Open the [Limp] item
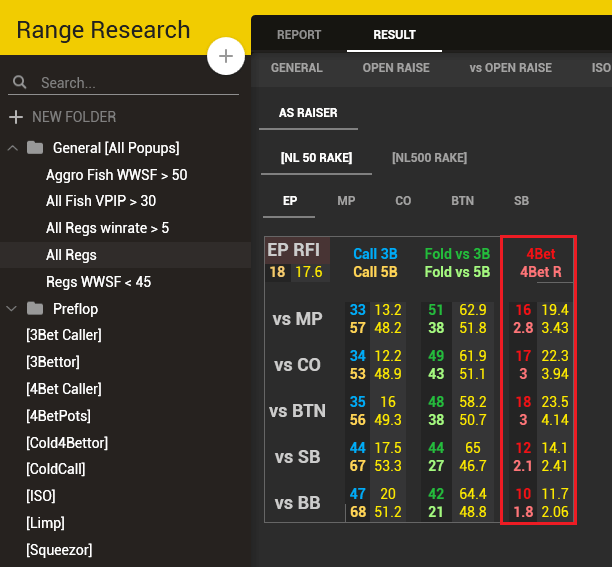612x567 pixels. click(45, 523)
